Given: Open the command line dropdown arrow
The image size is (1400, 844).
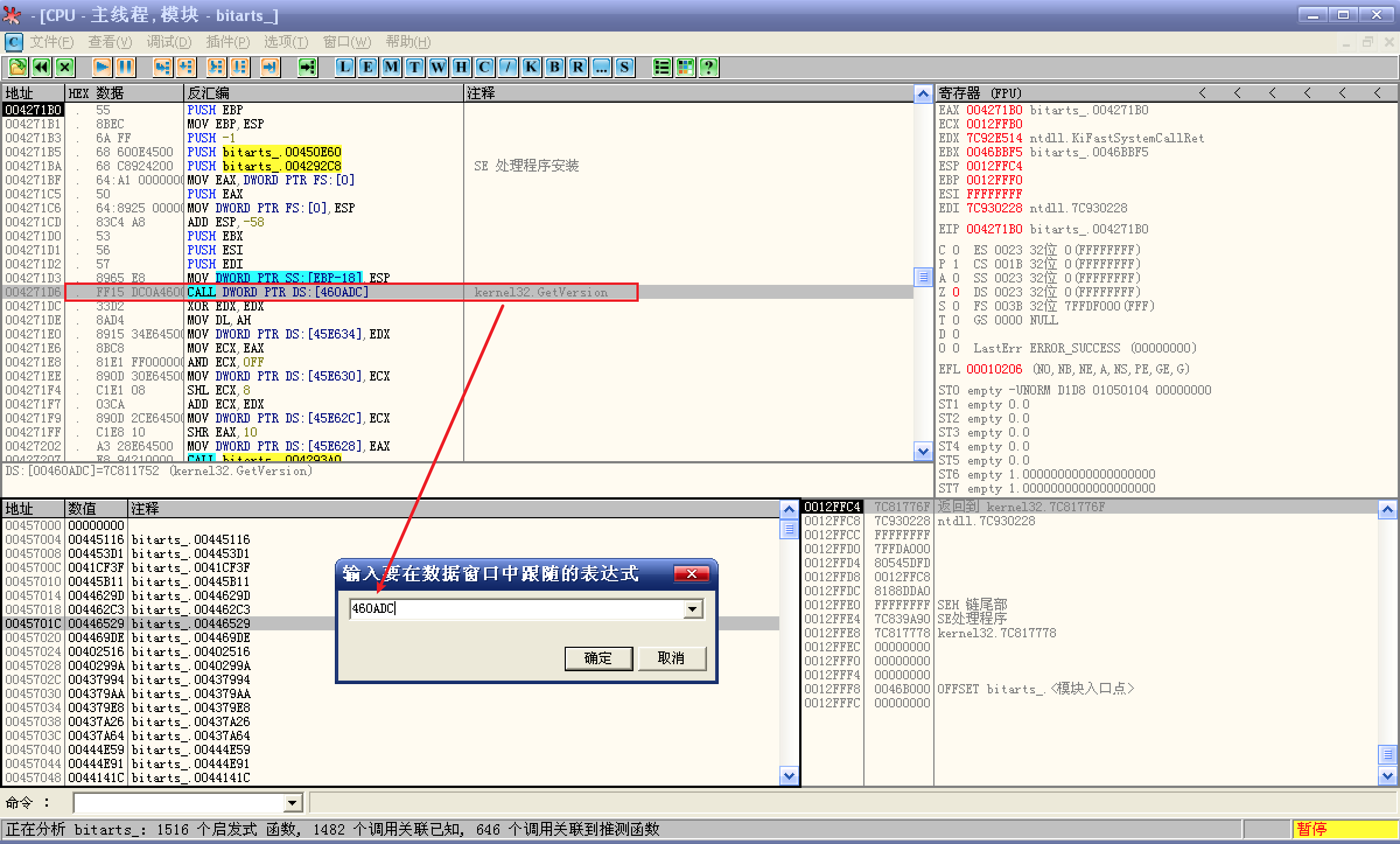Looking at the screenshot, I should pyautogui.click(x=293, y=803).
